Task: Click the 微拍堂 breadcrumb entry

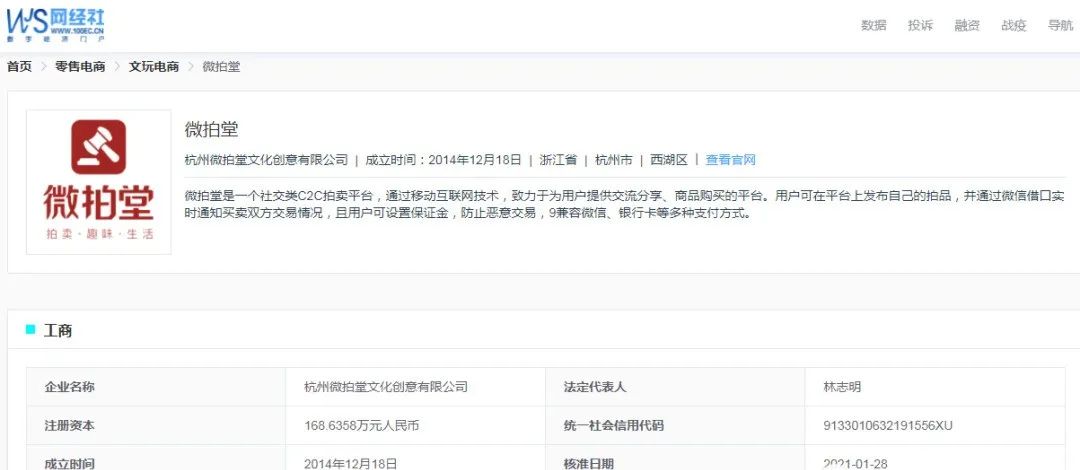Action: pyautogui.click(x=221, y=67)
